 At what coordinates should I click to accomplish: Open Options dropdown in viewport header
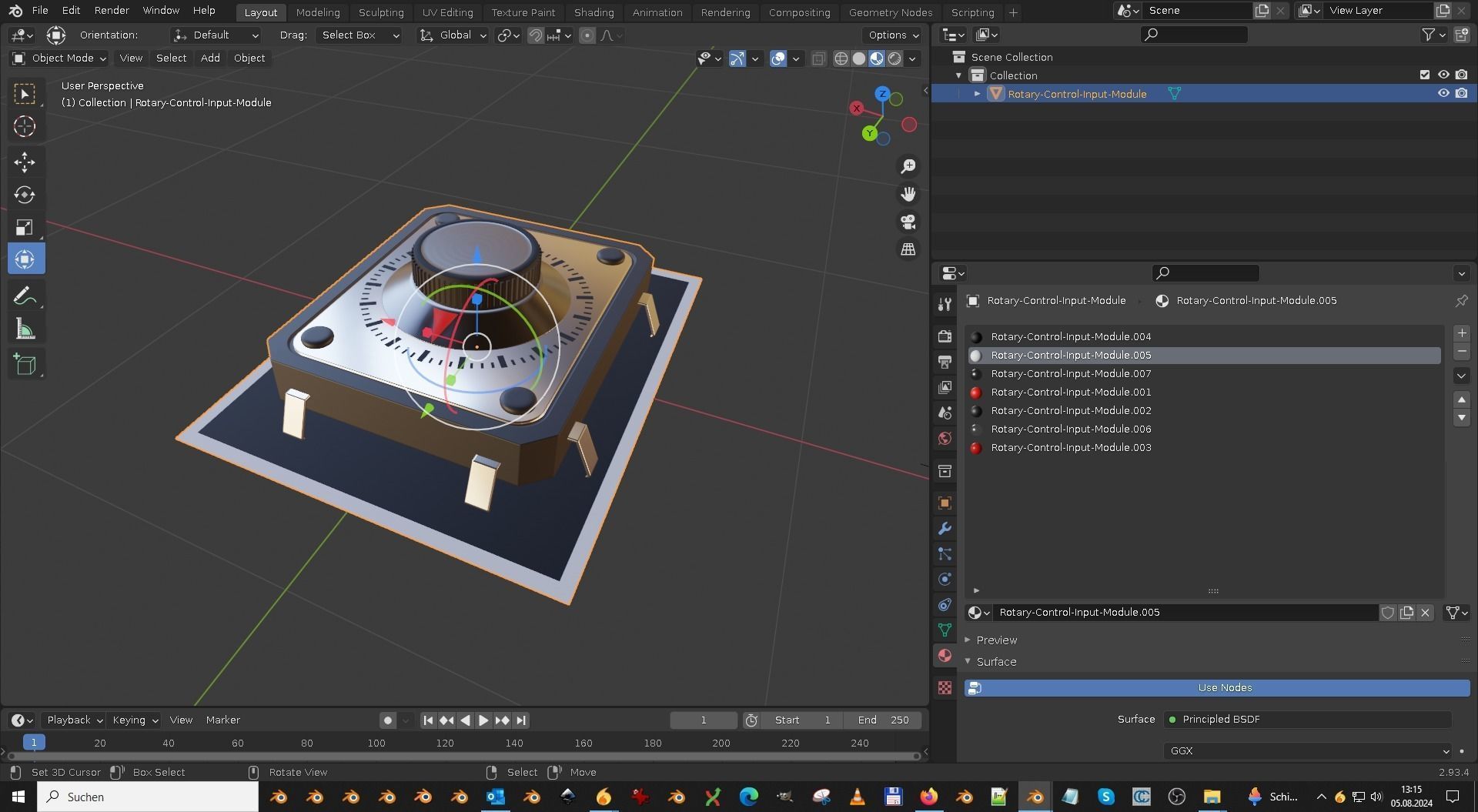click(x=893, y=35)
